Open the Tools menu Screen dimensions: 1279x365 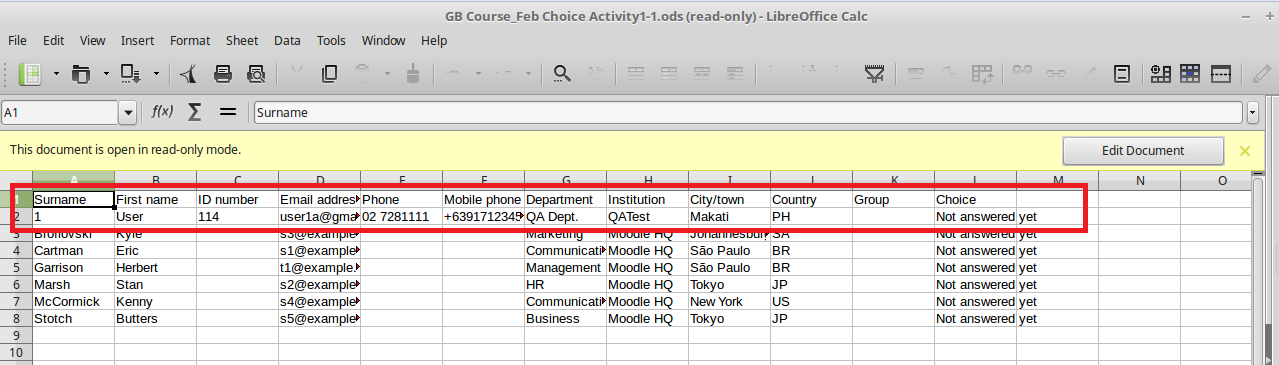coord(331,41)
